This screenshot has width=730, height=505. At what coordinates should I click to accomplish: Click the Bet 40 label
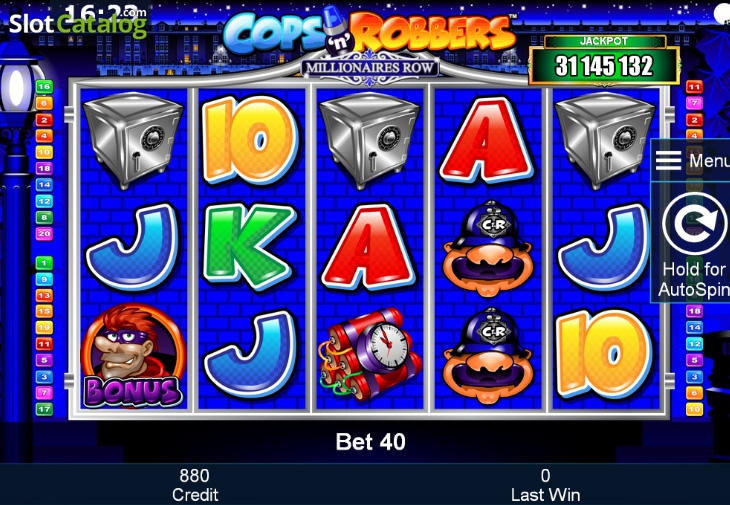[371, 442]
